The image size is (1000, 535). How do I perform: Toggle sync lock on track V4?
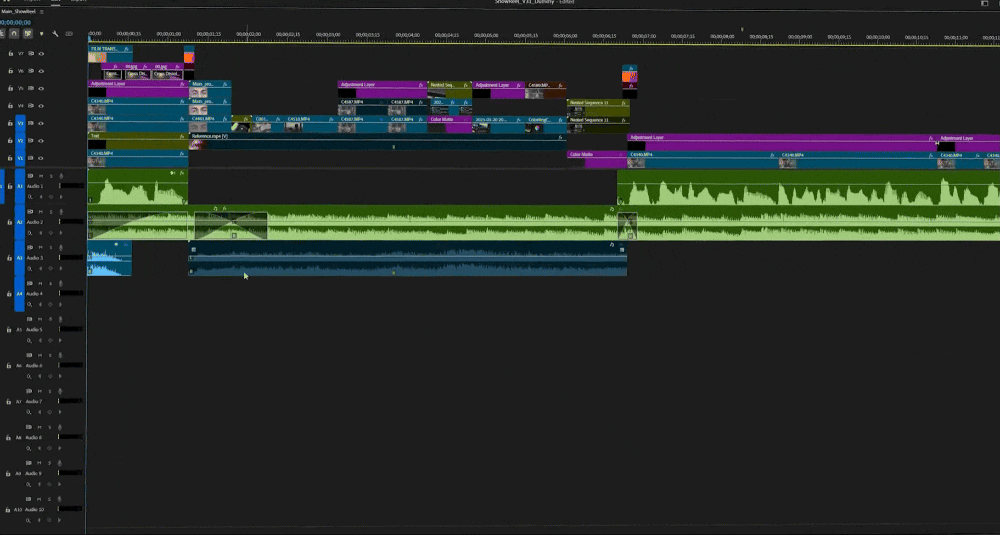31,106
